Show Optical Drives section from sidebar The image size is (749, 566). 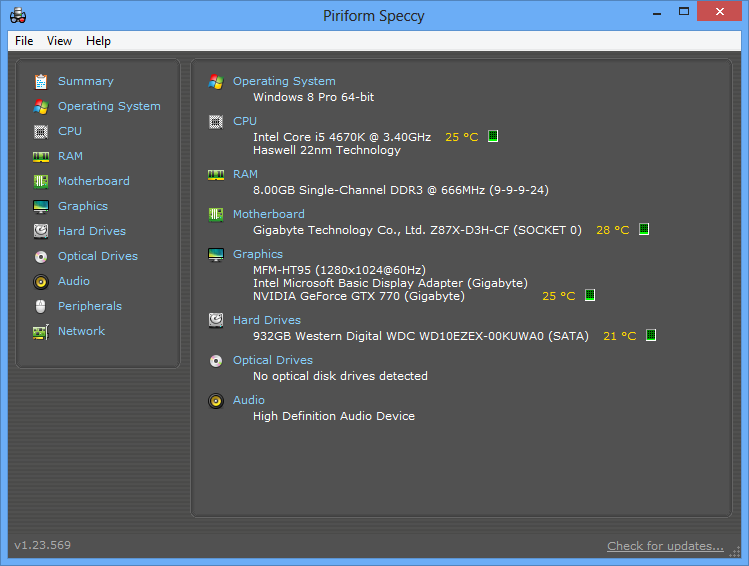[x=98, y=256]
